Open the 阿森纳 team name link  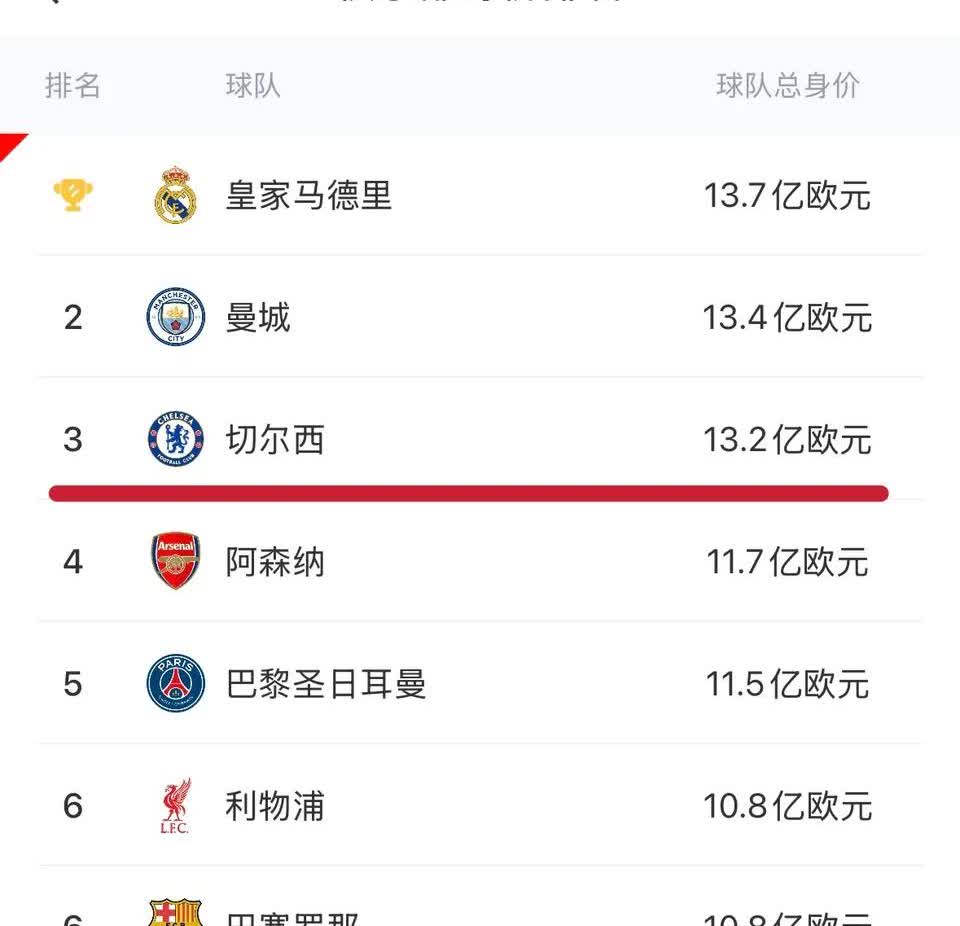pos(275,562)
